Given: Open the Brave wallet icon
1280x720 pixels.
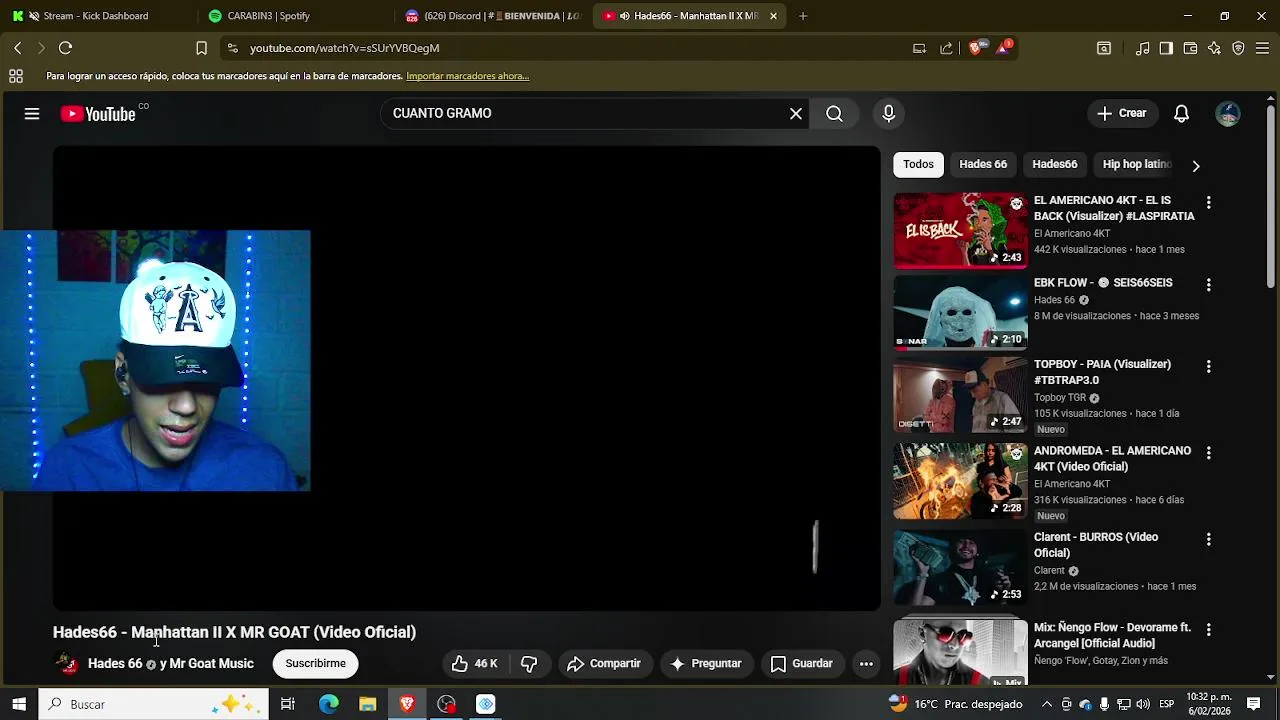Looking at the screenshot, I should (x=1190, y=48).
